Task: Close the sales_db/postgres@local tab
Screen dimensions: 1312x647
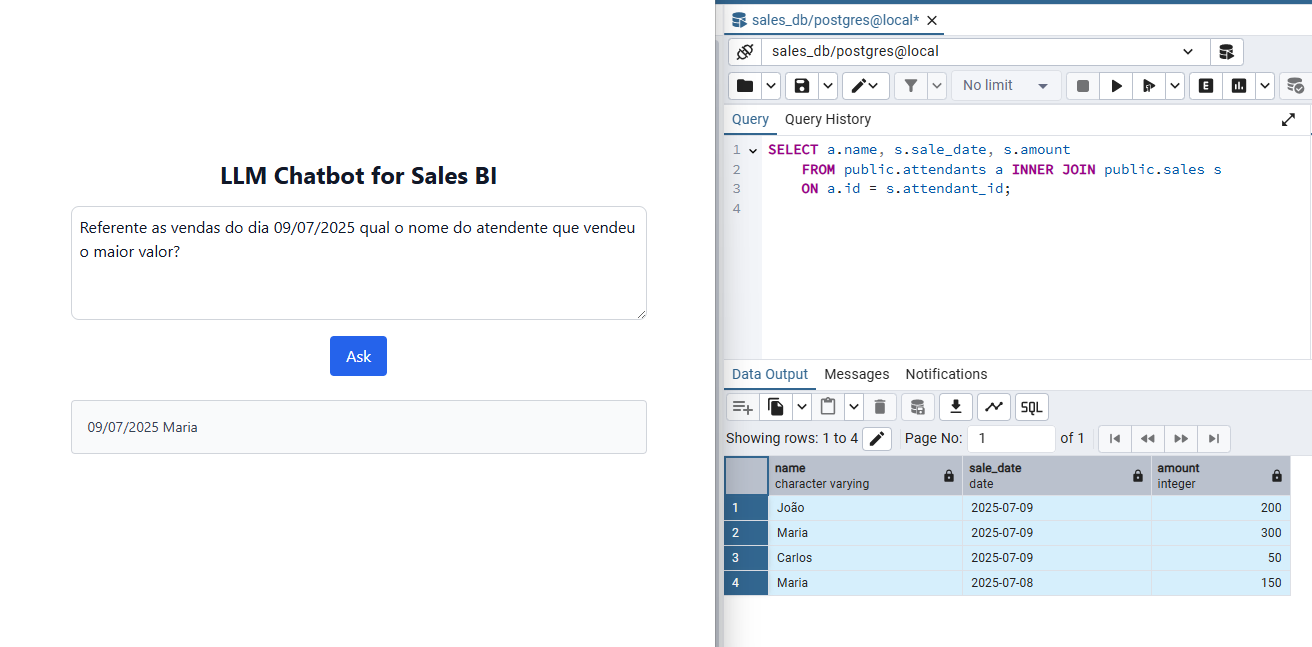Action: coord(932,20)
